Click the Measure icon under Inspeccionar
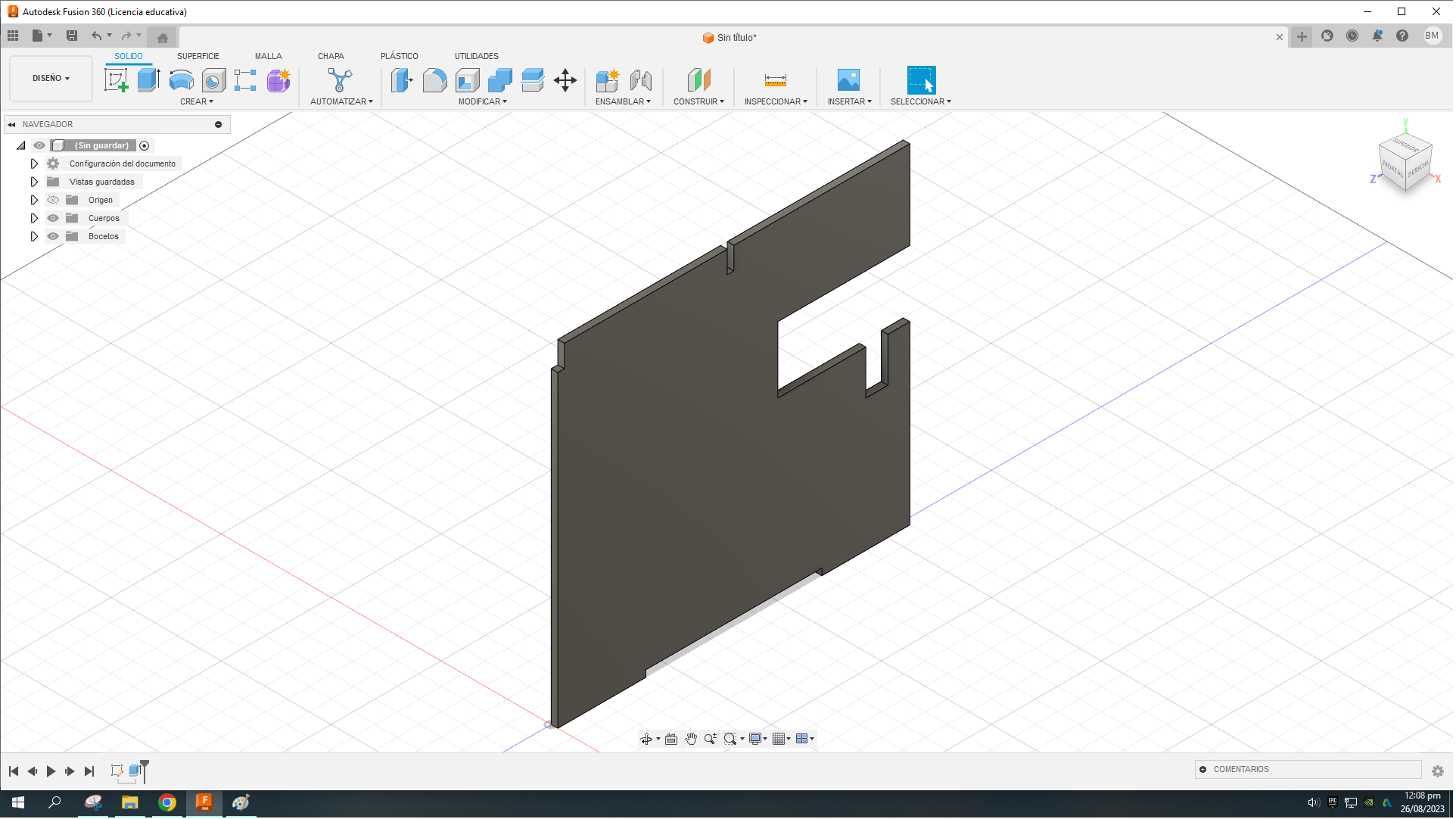This screenshot has height=819, width=1456. [x=776, y=80]
